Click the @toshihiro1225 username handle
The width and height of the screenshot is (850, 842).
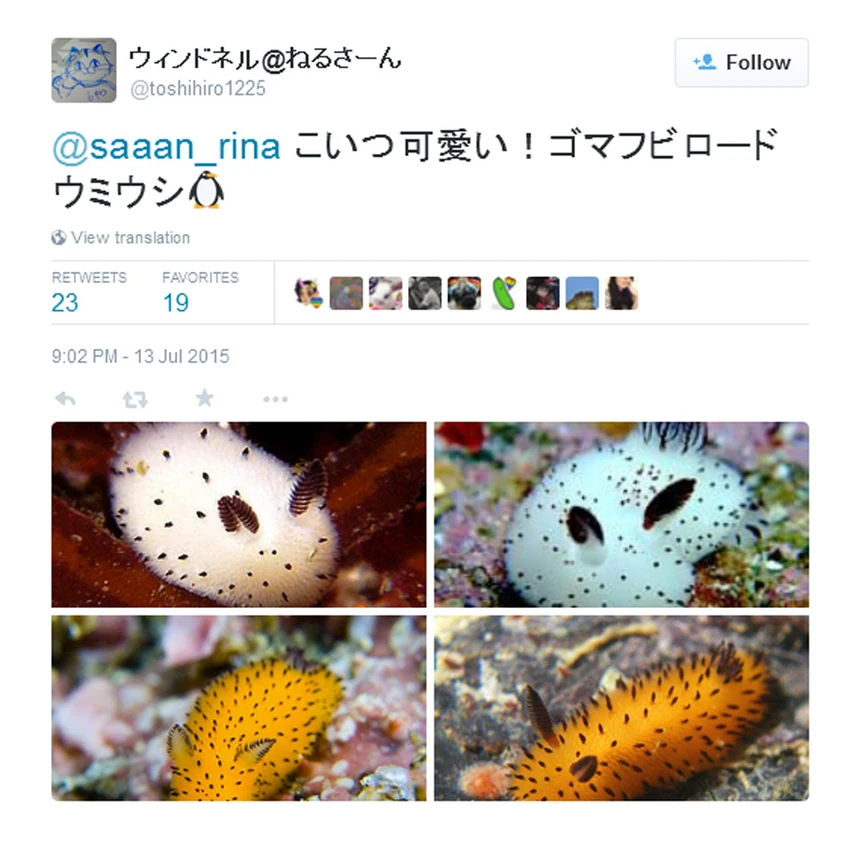198,88
